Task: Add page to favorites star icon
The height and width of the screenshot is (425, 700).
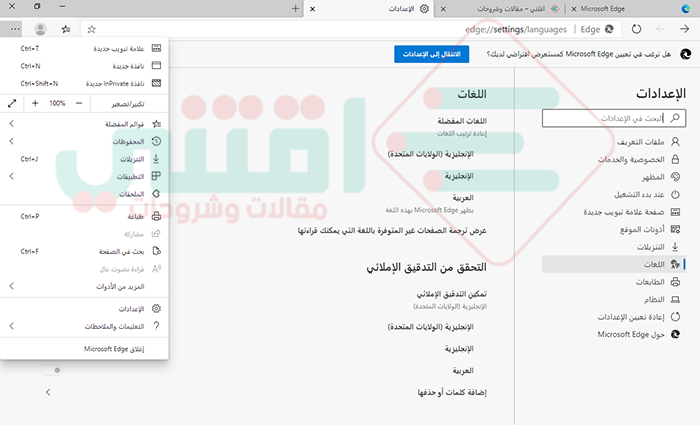Action: pyautogui.click(x=92, y=29)
